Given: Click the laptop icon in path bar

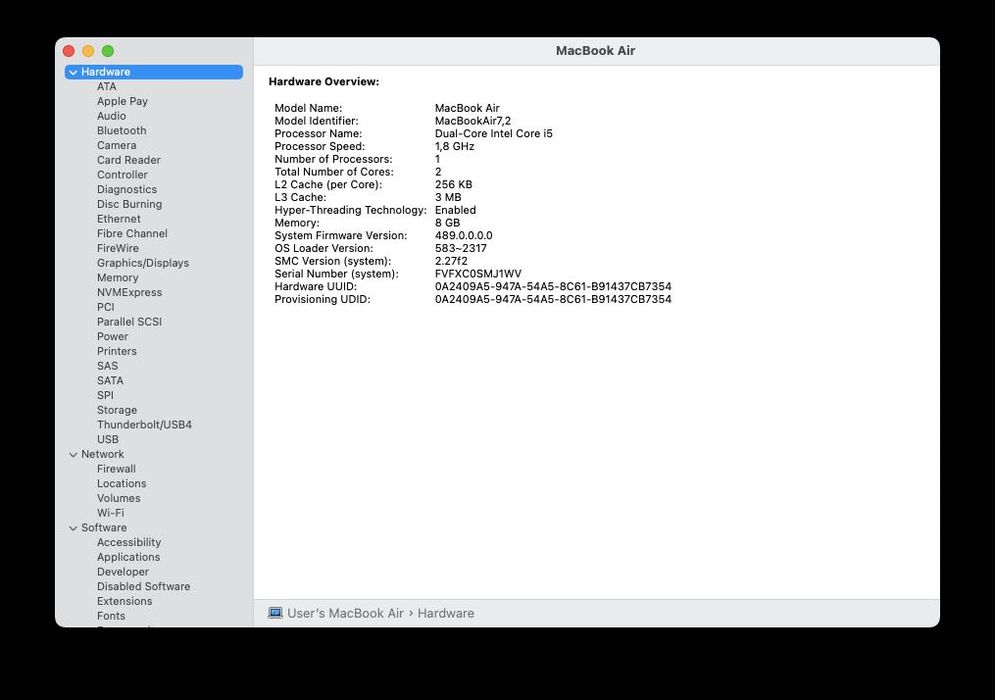Looking at the screenshot, I should pyautogui.click(x=275, y=613).
